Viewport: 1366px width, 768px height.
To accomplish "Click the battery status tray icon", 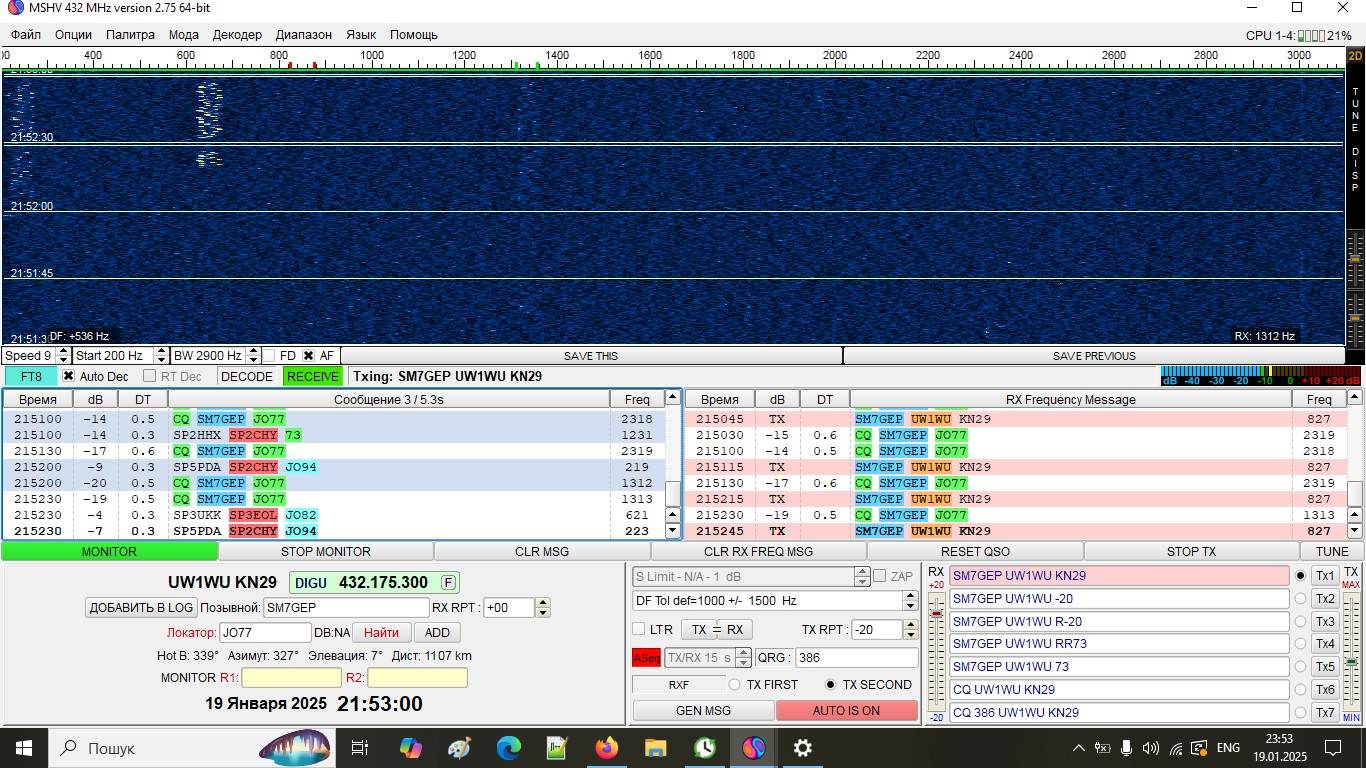I will [1103, 748].
